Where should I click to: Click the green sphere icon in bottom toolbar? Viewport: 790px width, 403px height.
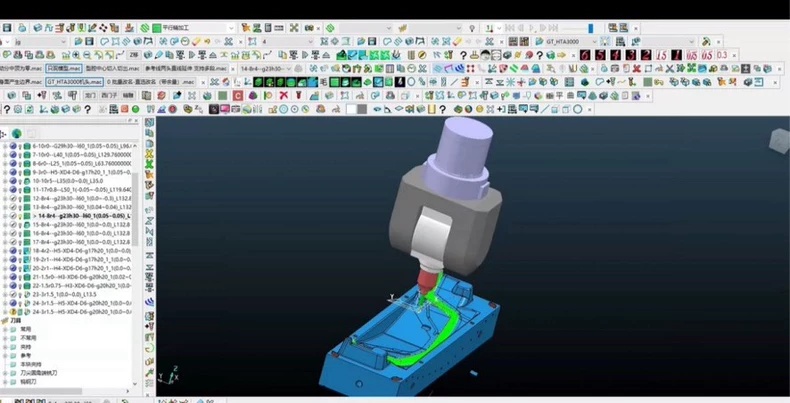(x=136, y=109)
